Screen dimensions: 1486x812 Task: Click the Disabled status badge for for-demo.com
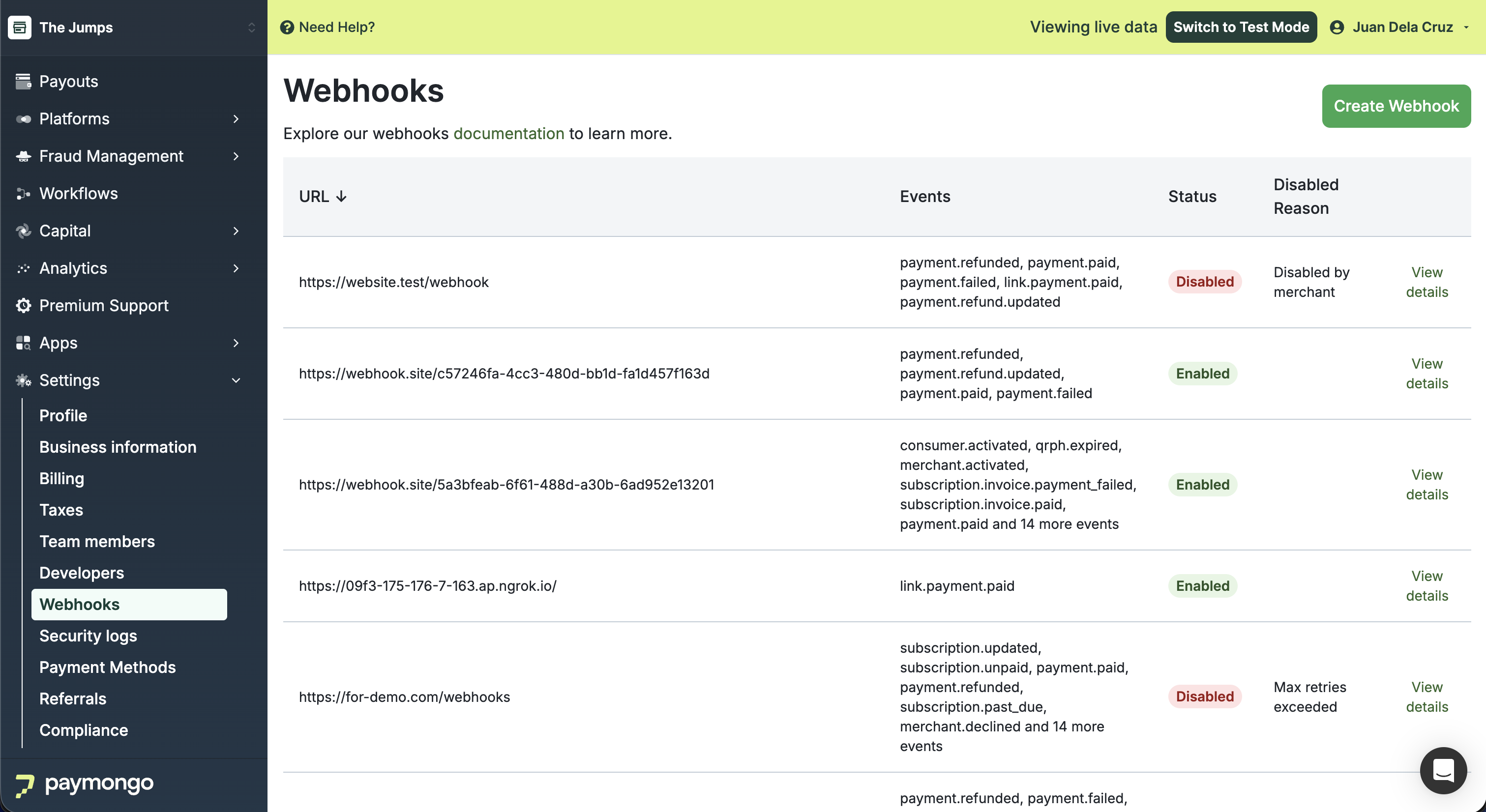pyautogui.click(x=1205, y=696)
